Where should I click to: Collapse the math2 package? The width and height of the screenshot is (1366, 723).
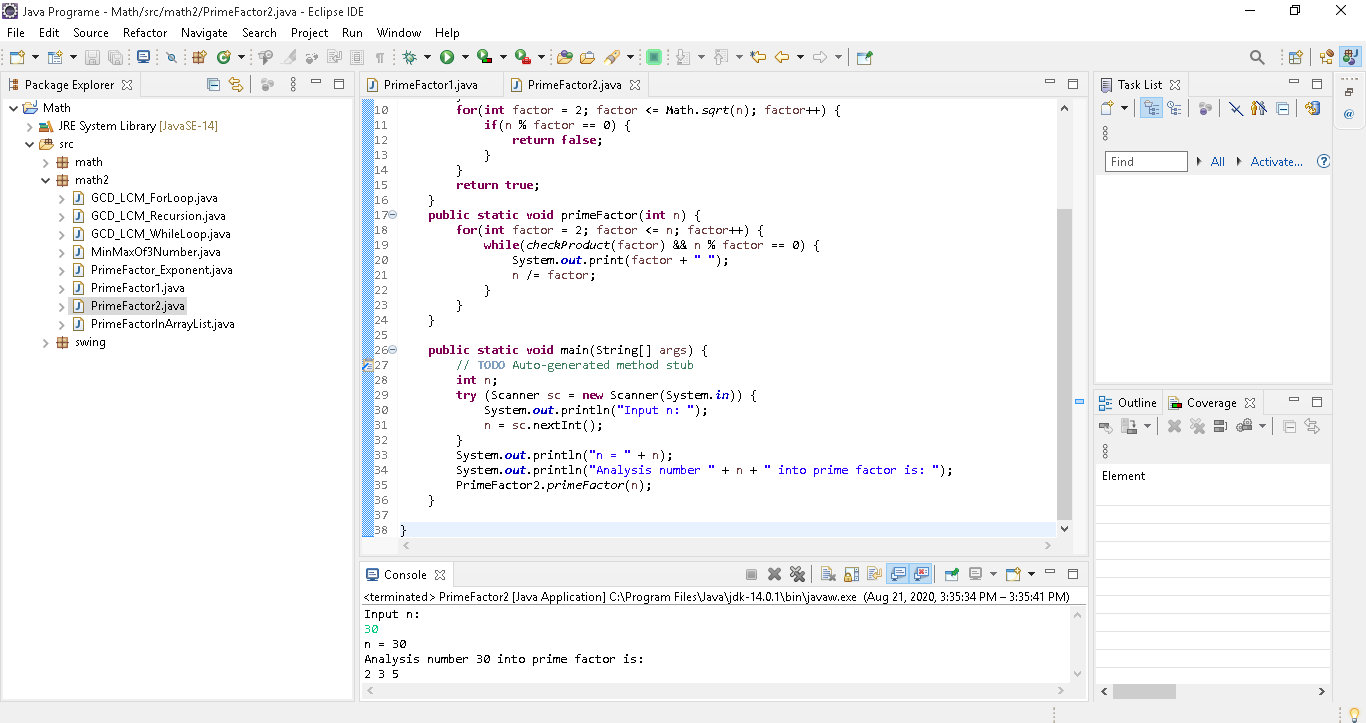pyautogui.click(x=45, y=179)
